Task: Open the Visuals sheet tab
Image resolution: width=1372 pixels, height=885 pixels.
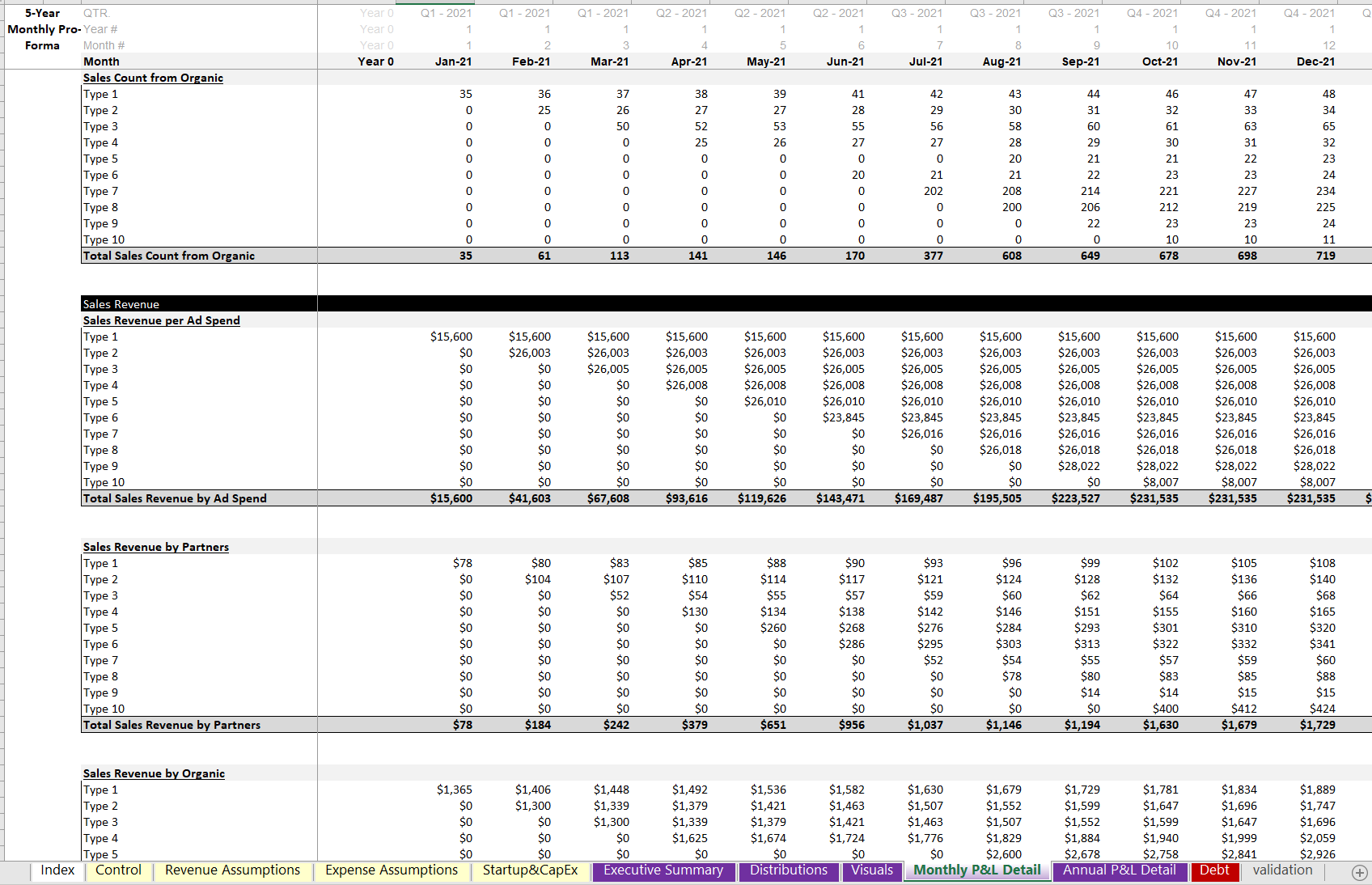Action: tap(872, 870)
